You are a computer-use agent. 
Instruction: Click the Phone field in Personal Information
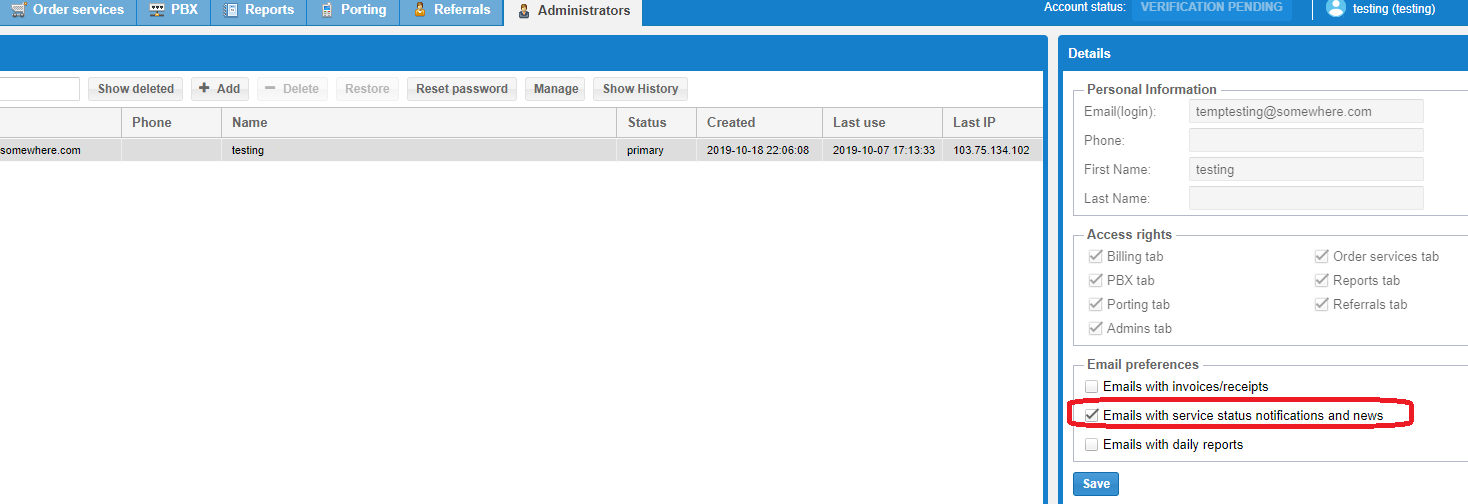pyautogui.click(x=1306, y=140)
